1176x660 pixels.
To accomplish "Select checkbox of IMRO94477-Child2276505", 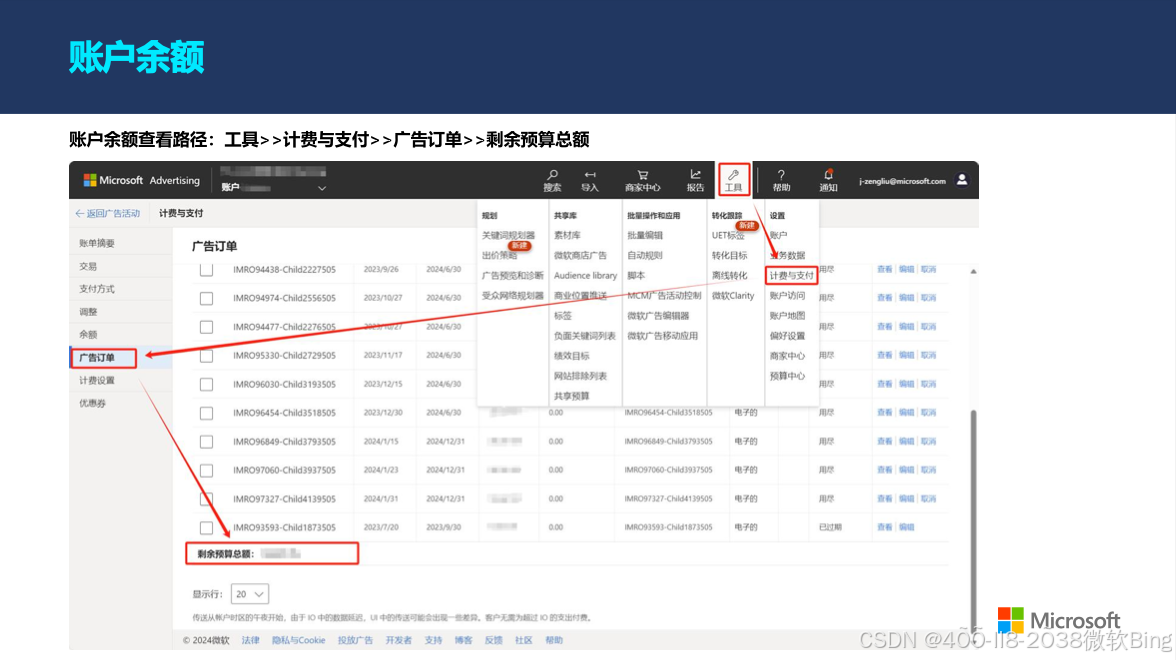I will coord(206,327).
